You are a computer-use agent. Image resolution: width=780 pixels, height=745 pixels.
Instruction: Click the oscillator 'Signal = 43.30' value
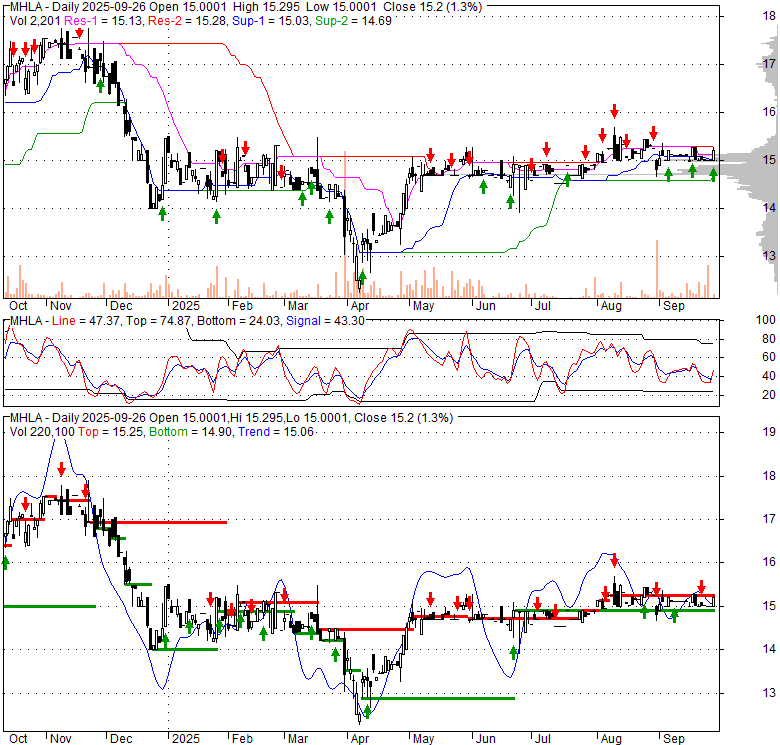tap(325, 321)
